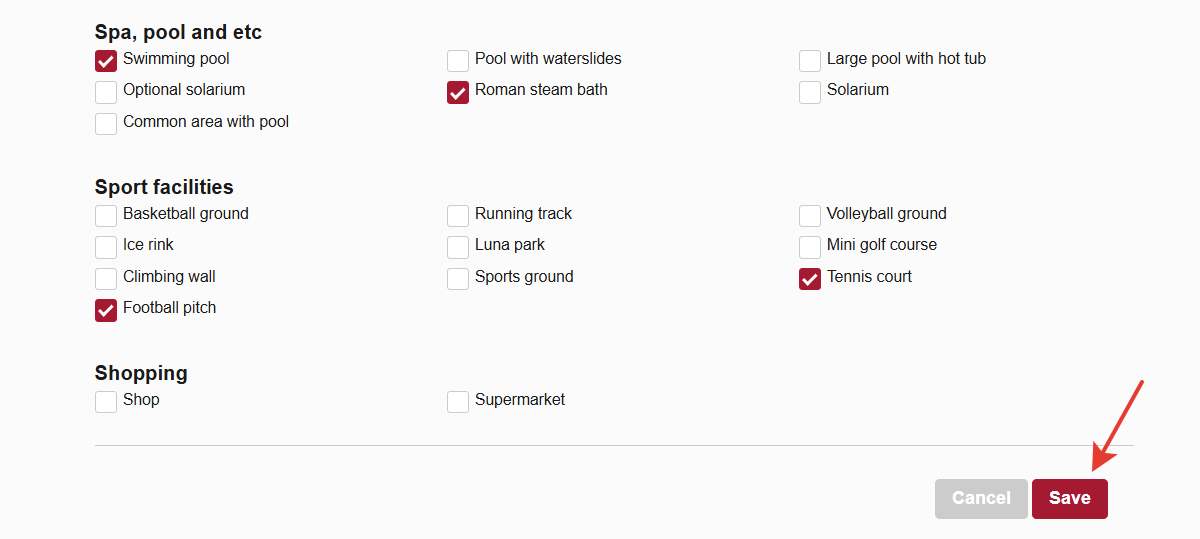Check the Basketball ground option
1200x539 pixels.
coord(106,216)
